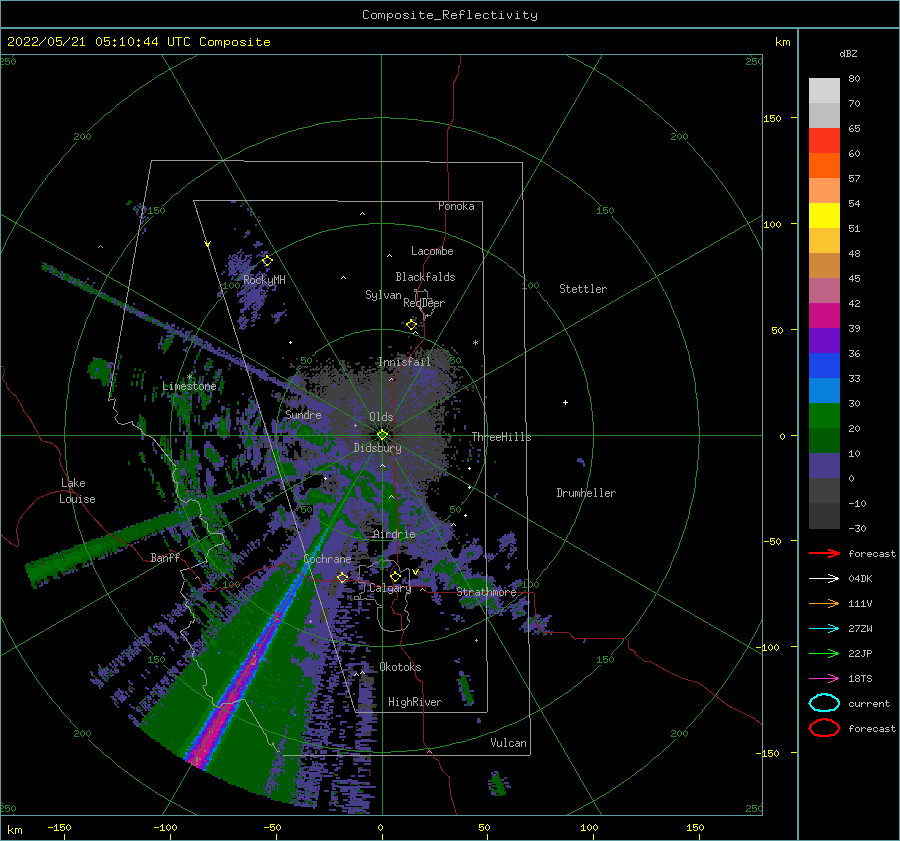
Task: Click the magenta 18TS arrow legend icon
Action: pyautogui.click(x=824, y=679)
